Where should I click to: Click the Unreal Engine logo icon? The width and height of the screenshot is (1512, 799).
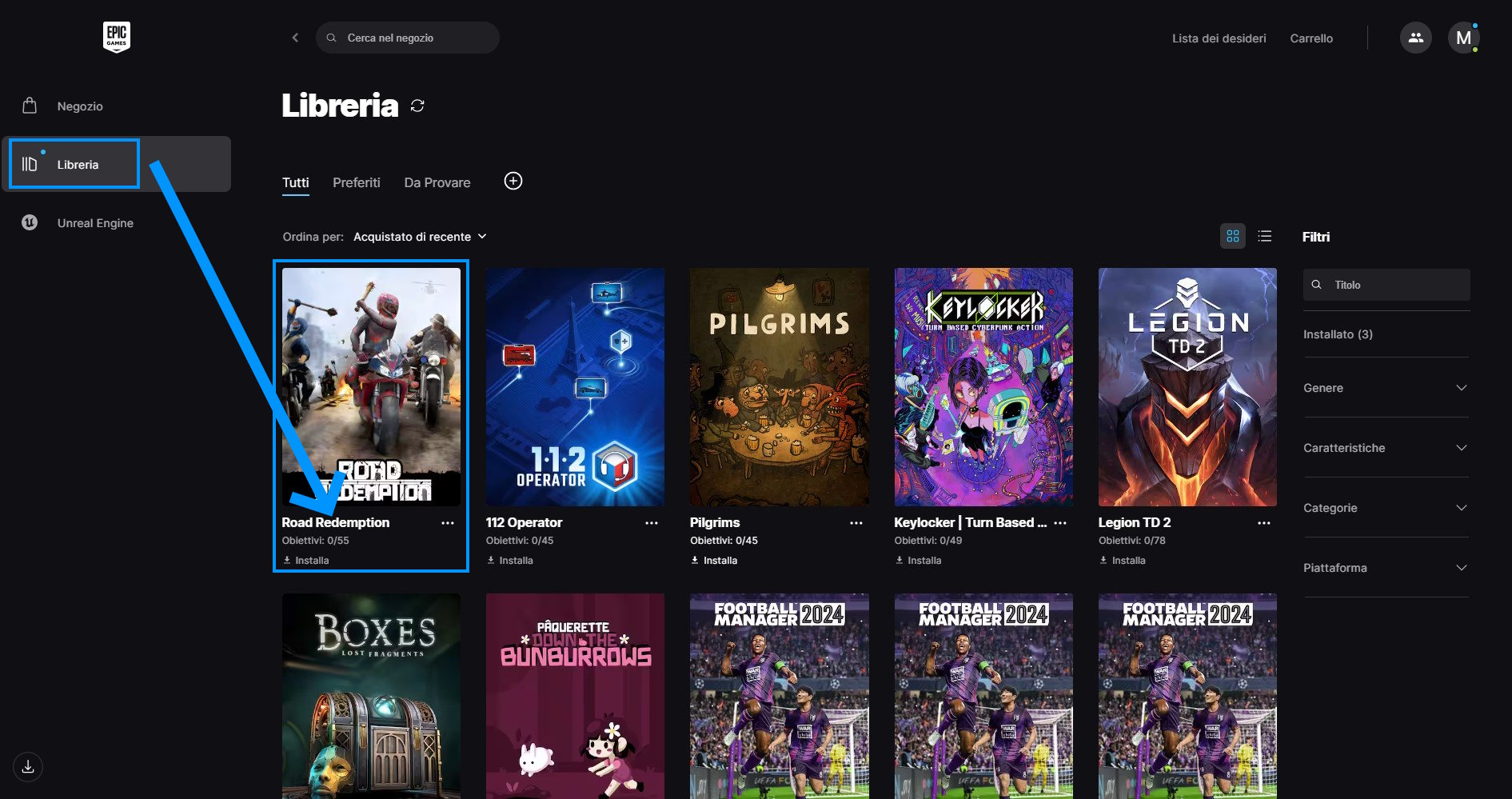point(30,222)
